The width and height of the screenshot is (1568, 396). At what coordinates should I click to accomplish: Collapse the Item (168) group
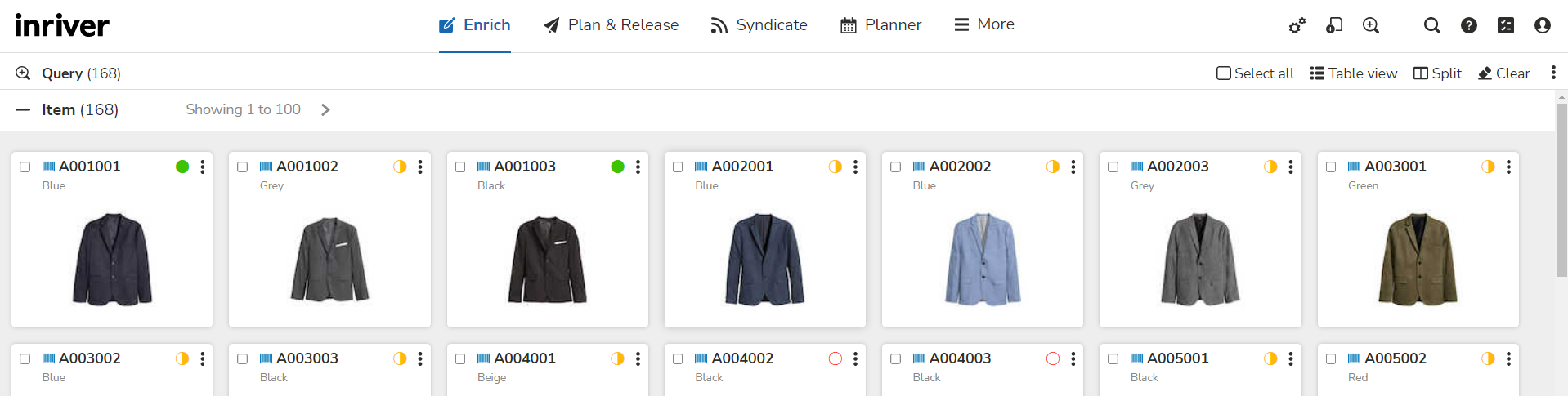point(23,109)
